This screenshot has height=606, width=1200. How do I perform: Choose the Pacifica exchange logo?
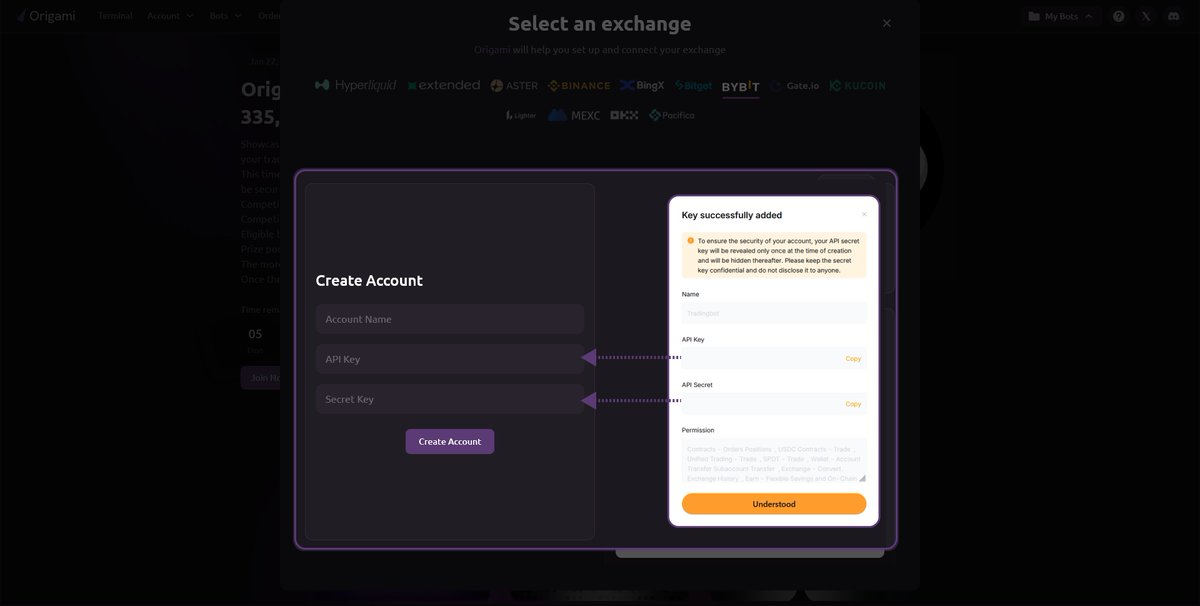coord(671,115)
